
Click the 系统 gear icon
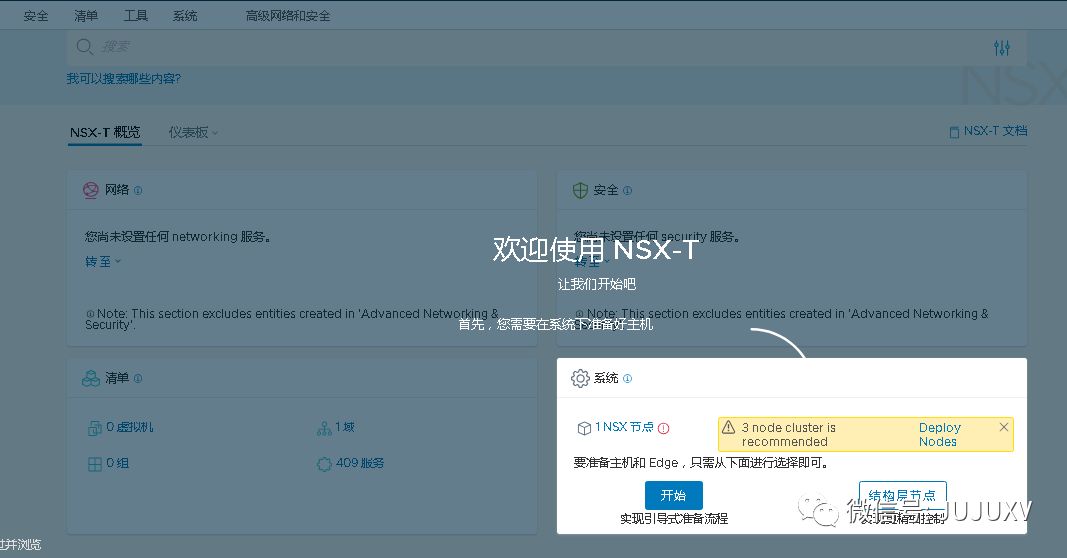[x=580, y=378]
